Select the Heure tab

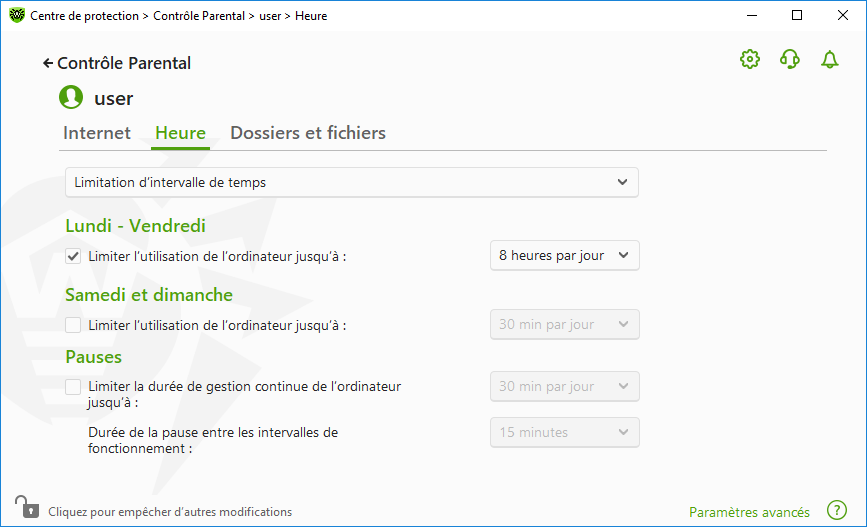click(x=180, y=133)
